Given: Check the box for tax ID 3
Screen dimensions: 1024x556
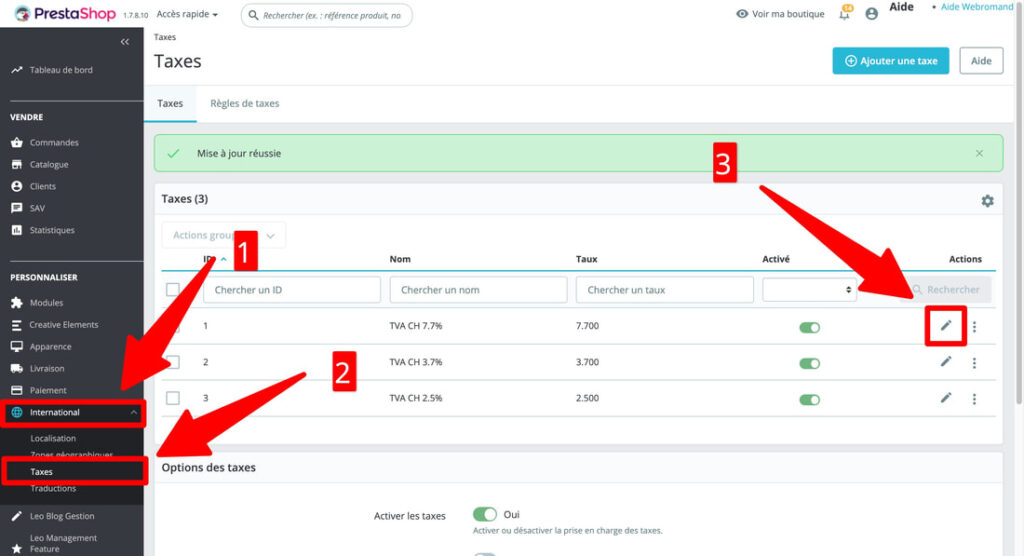Looking at the screenshot, I should [173, 398].
